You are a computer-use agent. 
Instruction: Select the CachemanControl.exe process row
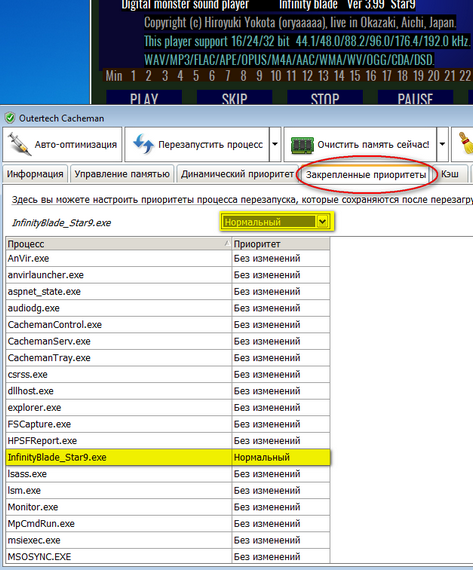168,325
